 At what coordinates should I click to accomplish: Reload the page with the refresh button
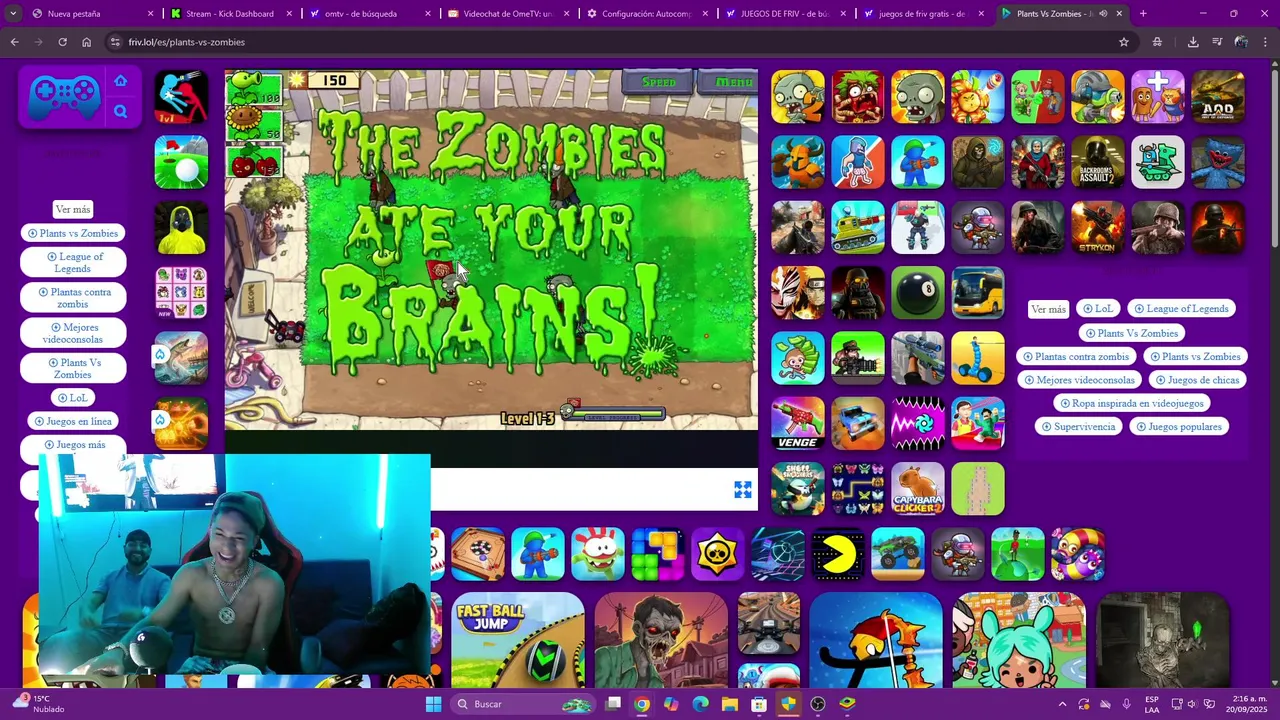62,42
